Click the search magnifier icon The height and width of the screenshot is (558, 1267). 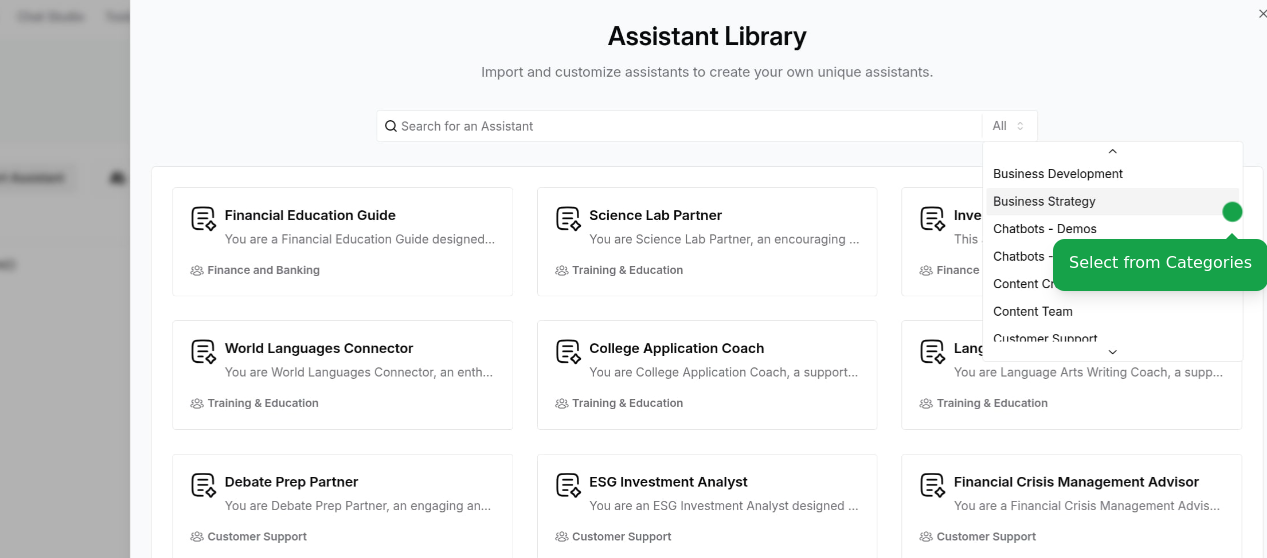pyautogui.click(x=391, y=126)
